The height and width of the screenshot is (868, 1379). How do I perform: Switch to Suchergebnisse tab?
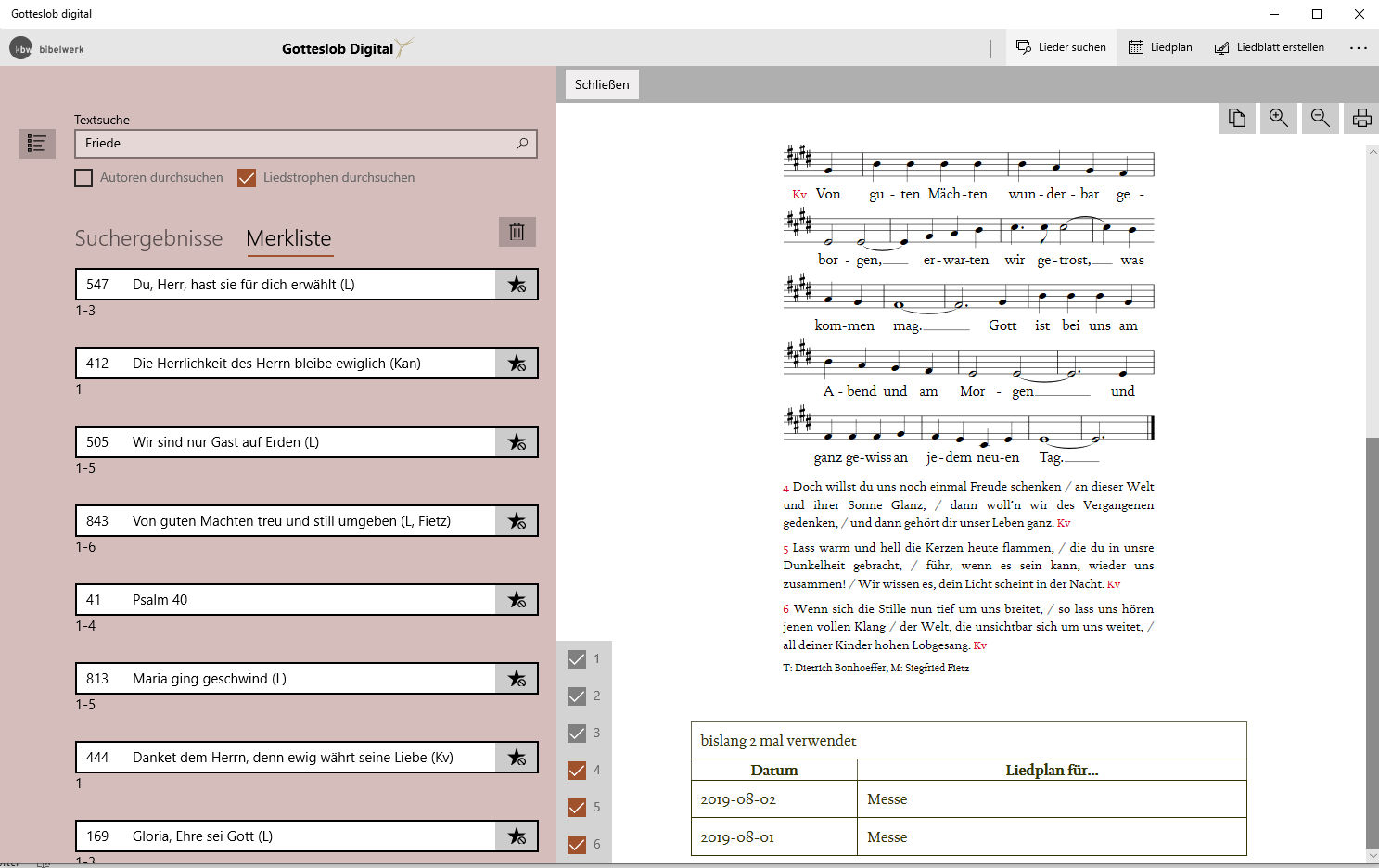click(148, 238)
